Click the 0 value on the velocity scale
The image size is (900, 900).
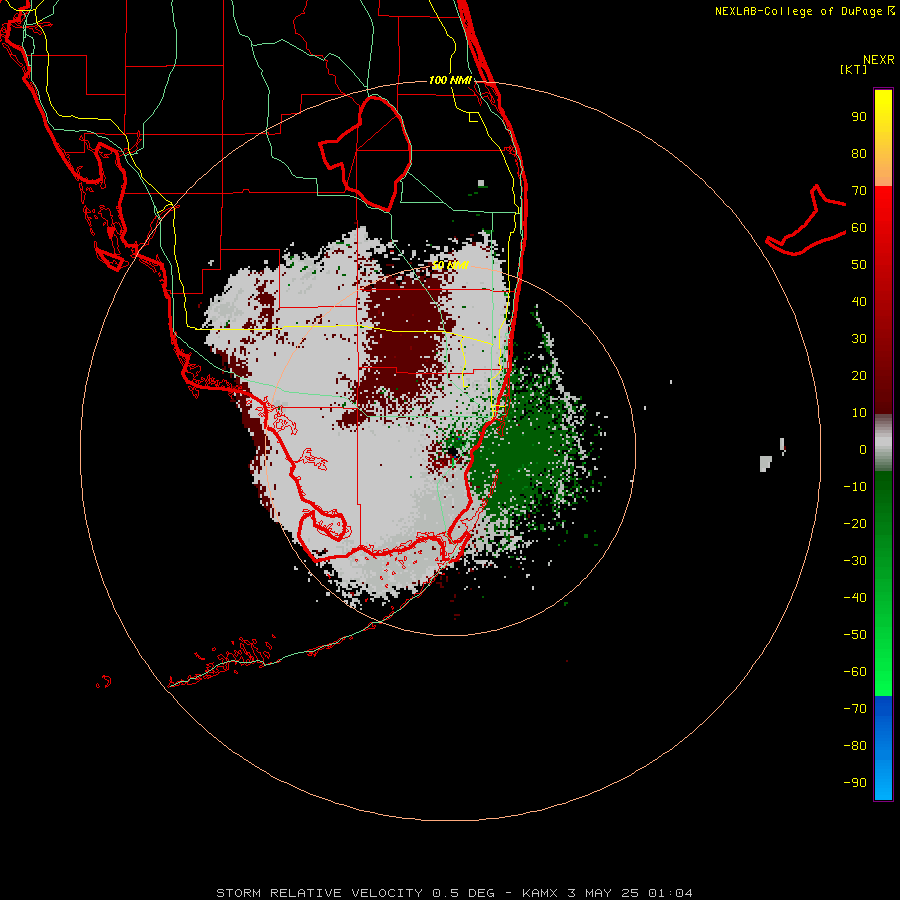pyautogui.click(x=863, y=449)
